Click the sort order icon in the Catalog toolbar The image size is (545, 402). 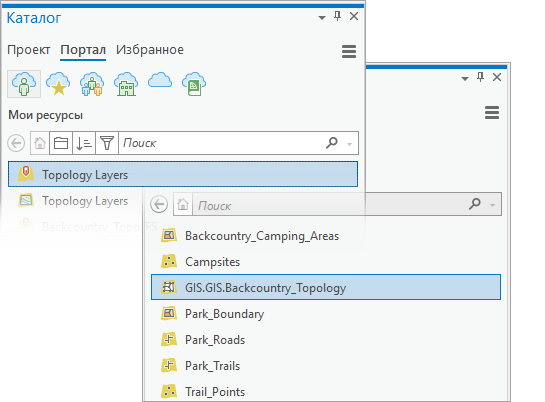click(84, 143)
